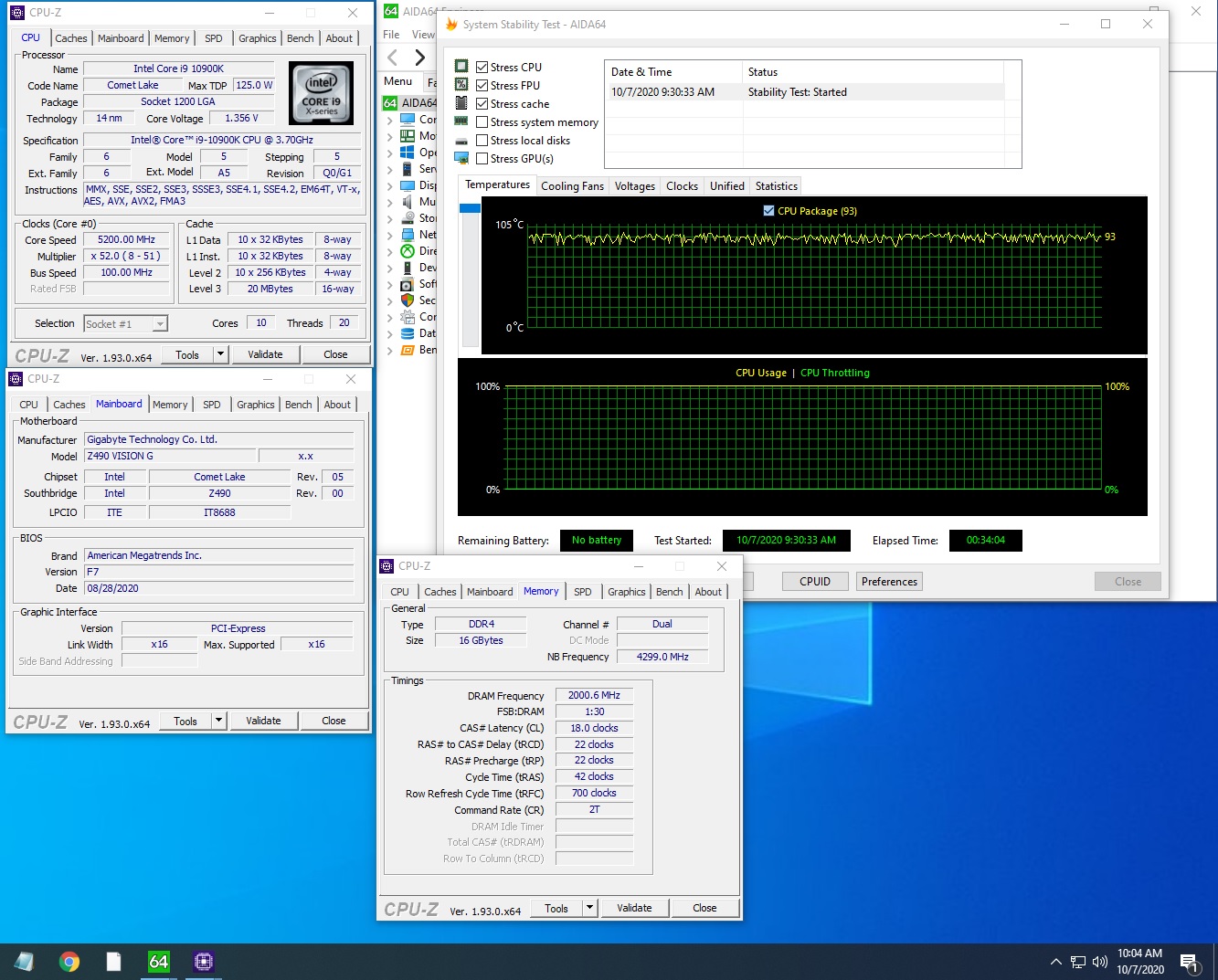Show hidden system tray icons chevron
Screen dimensions: 1218x980
[1056, 962]
